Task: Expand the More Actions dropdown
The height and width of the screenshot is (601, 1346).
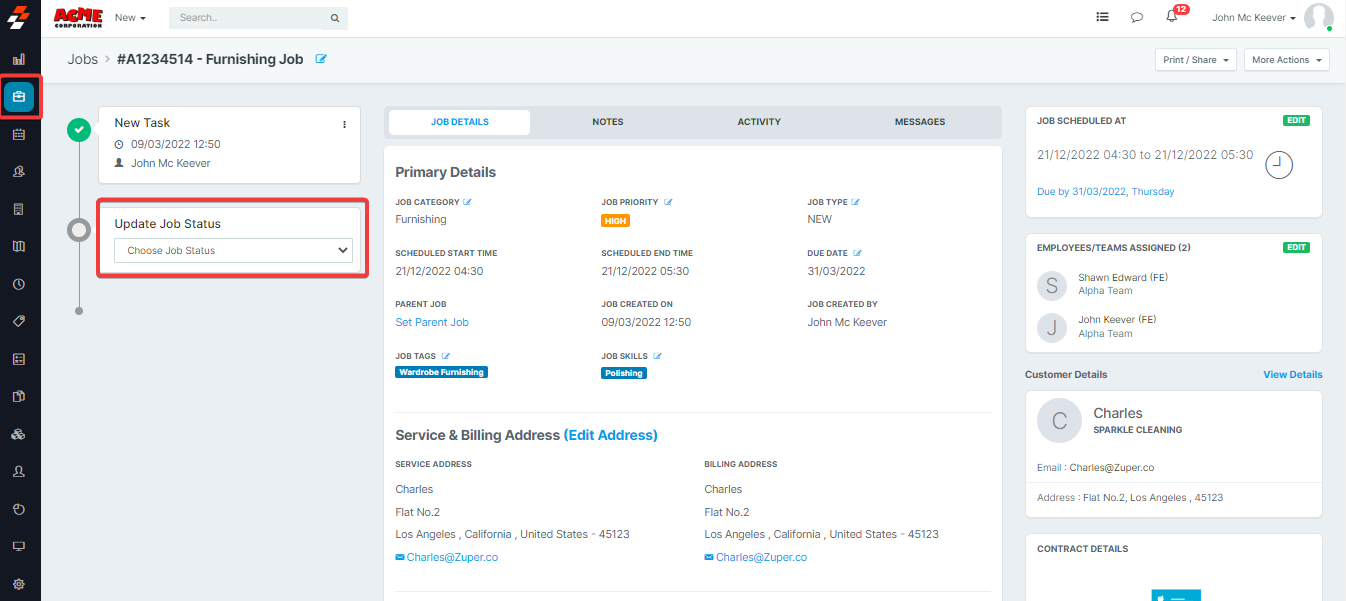Action: (1286, 60)
